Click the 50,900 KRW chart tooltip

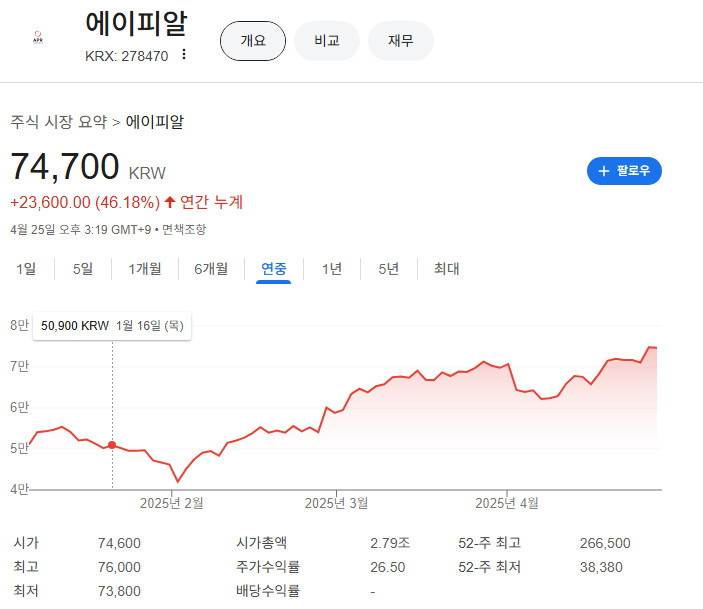112,325
